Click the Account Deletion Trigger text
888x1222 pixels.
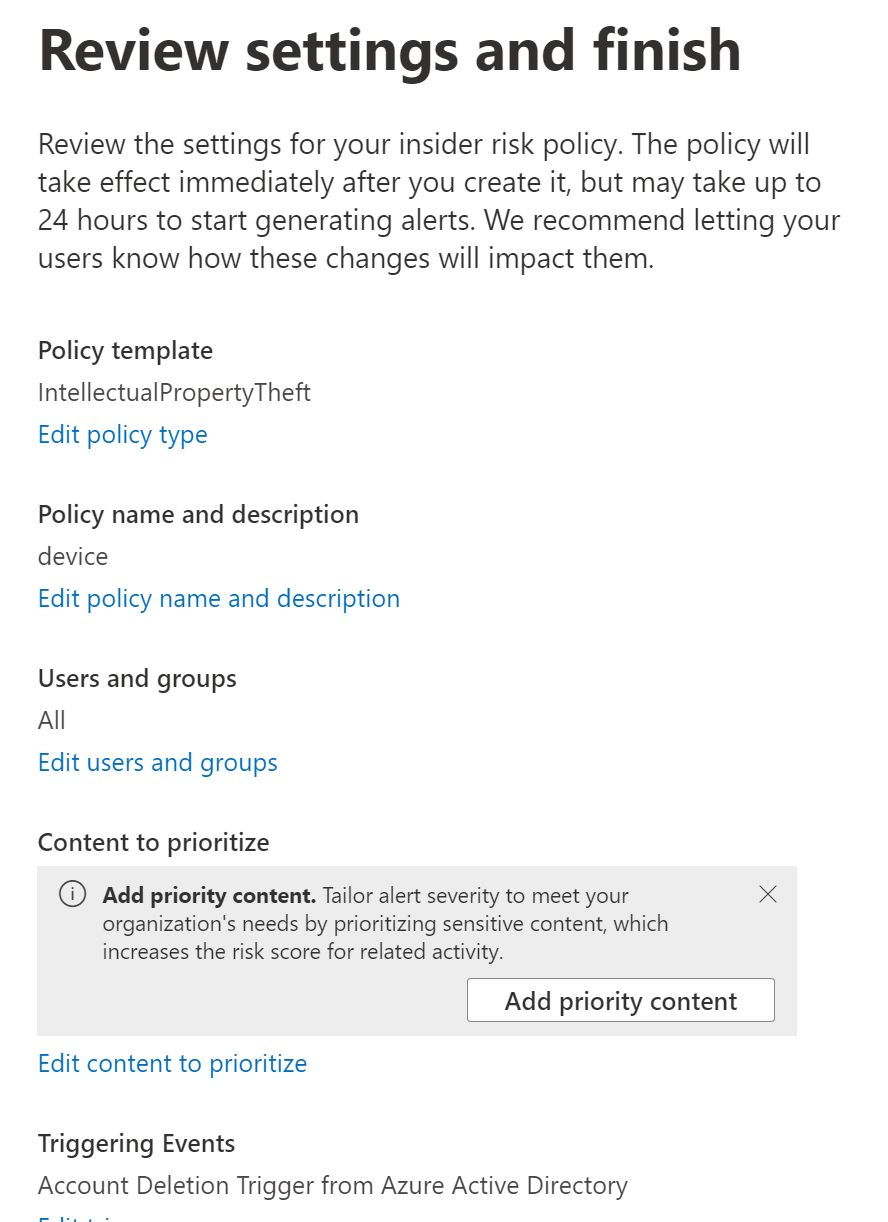point(332,1186)
